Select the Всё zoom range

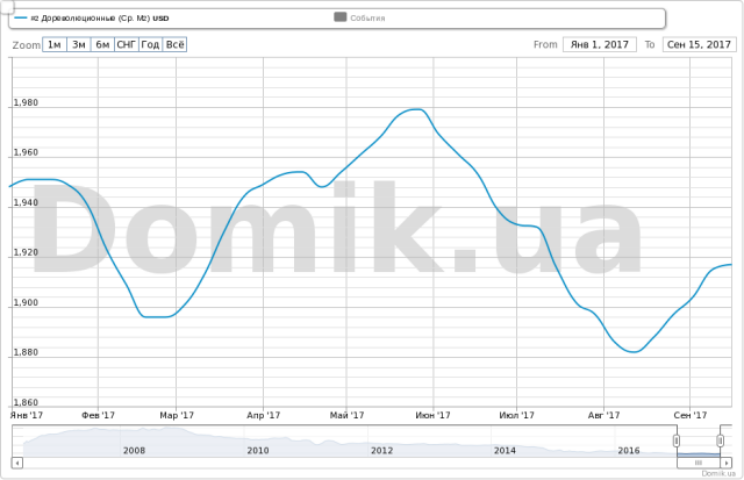(175, 45)
